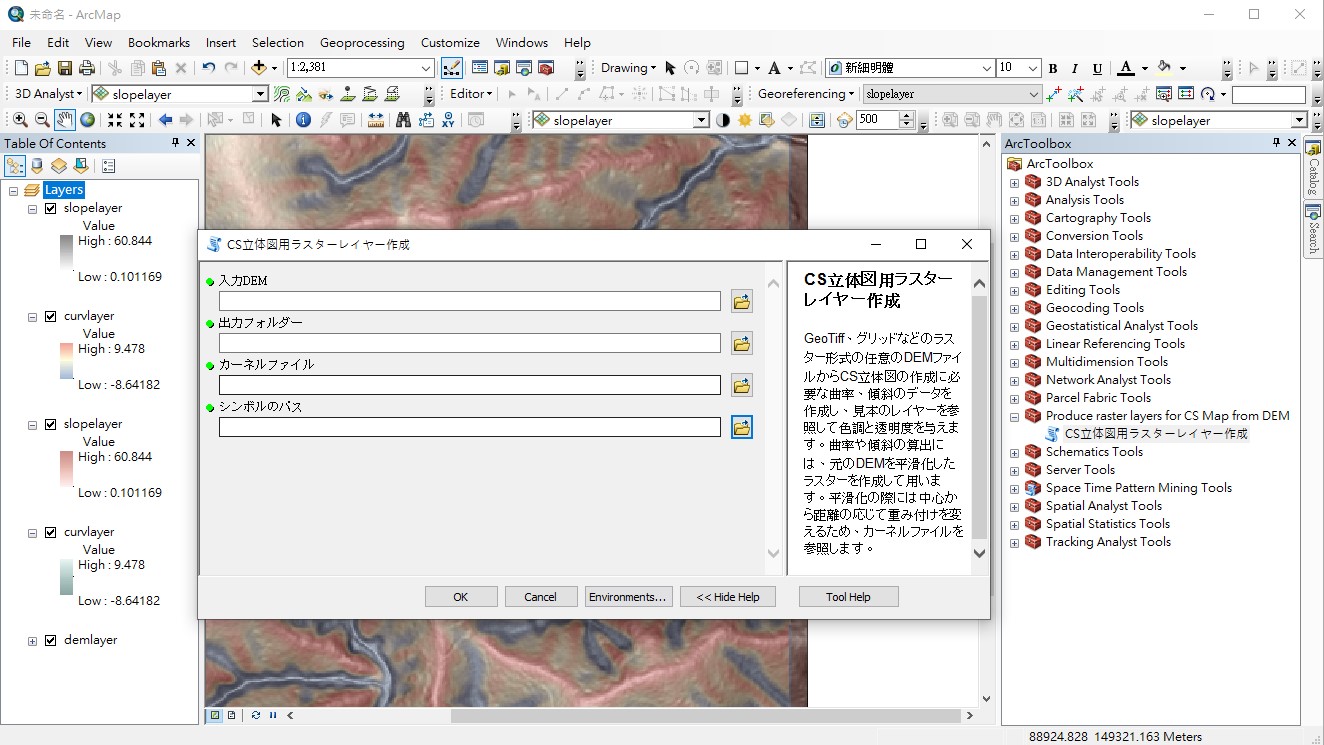Screen dimensions: 1324x745
Task: Open the Customize menu
Action: click(450, 42)
